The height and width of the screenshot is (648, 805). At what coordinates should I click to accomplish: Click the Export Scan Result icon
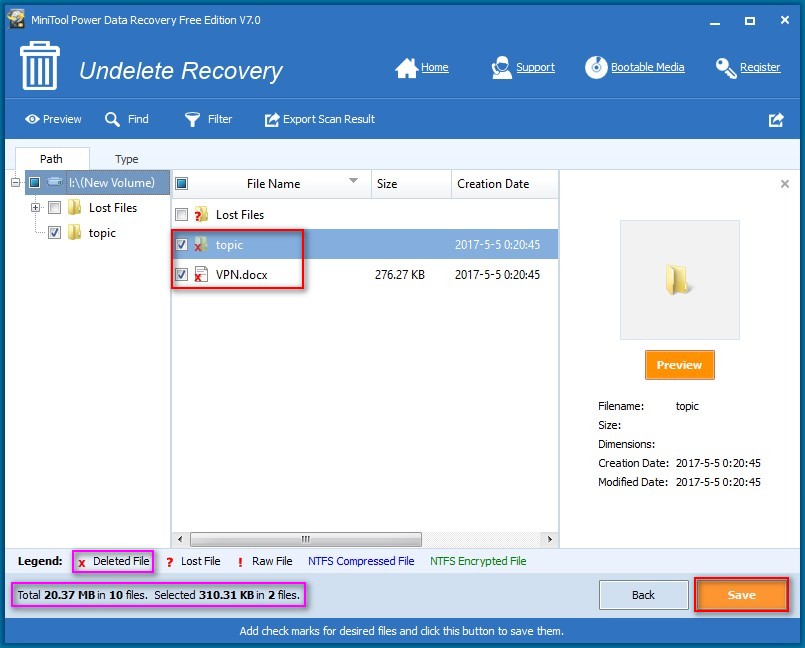pos(272,120)
